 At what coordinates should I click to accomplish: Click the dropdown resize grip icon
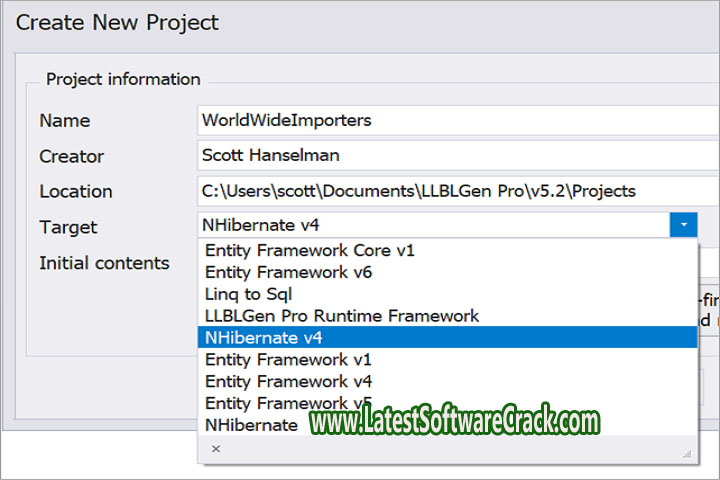pyautogui.click(x=687, y=454)
